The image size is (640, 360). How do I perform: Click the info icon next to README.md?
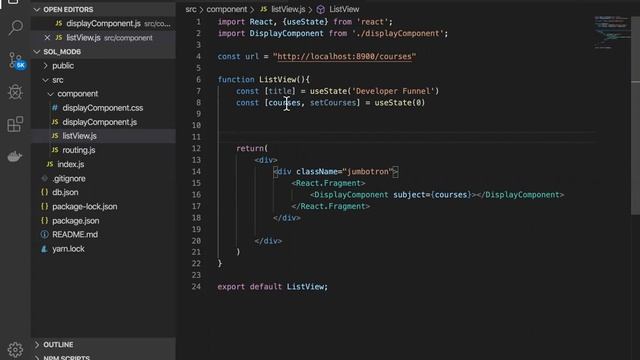click(x=44, y=235)
